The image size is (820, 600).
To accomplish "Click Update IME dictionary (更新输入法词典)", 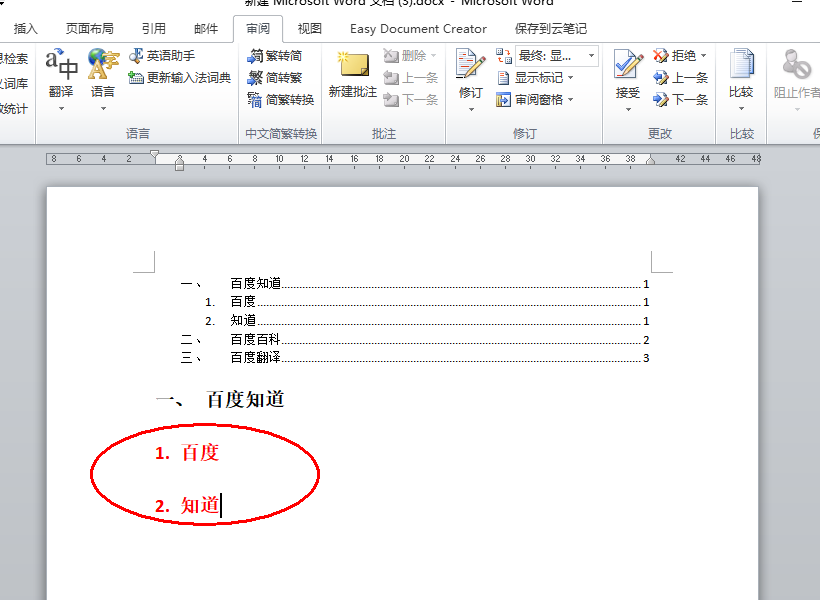I will click(180, 78).
